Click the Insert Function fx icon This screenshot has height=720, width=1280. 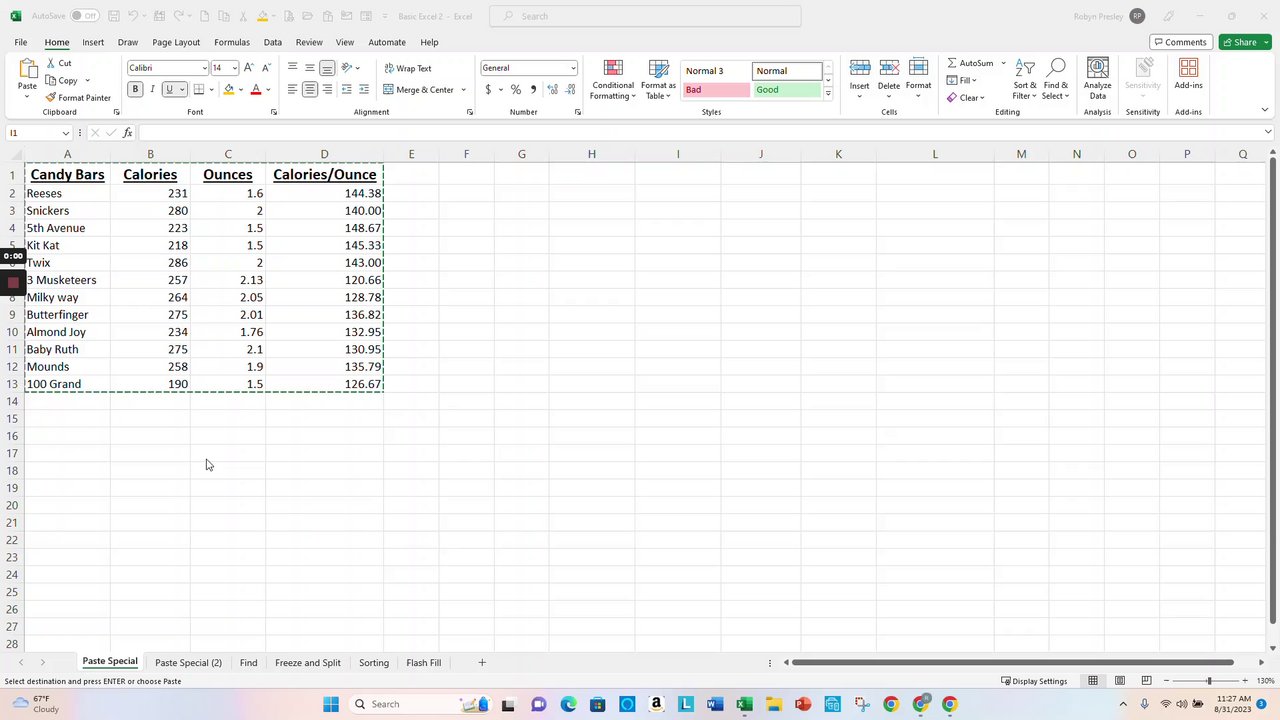127,133
